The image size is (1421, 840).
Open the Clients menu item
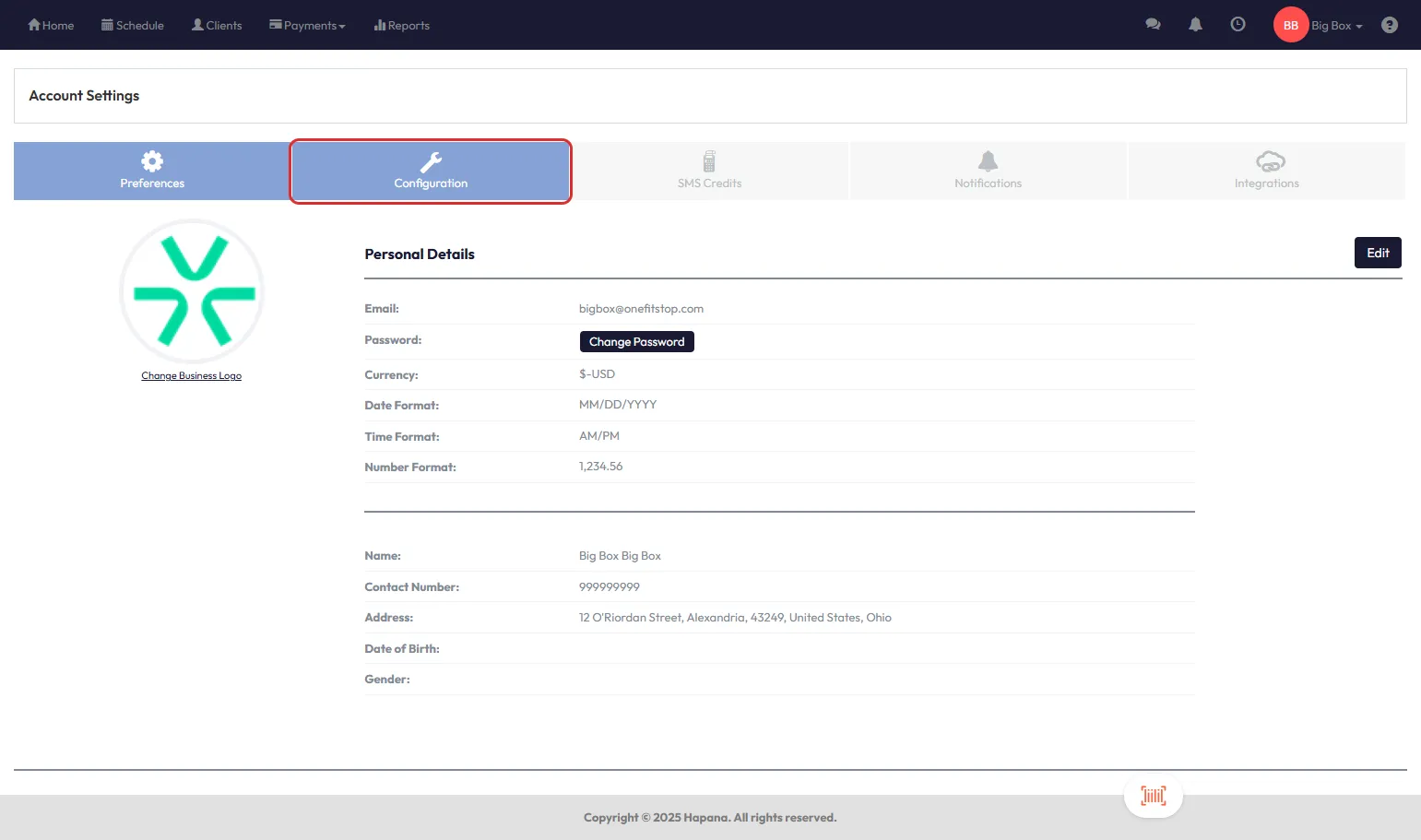click(x=217, y=25)
